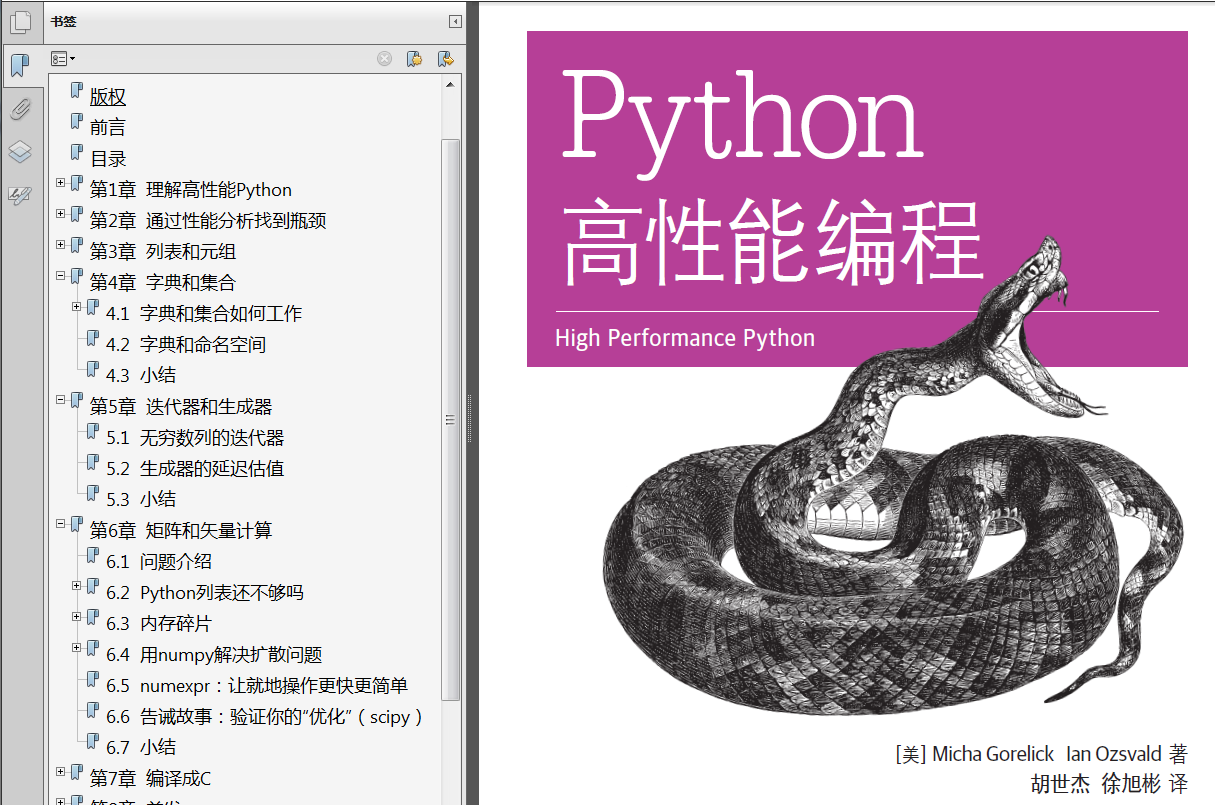Select bookmark 5.3 小结
1215x805 pixels.
coord(141,500)
